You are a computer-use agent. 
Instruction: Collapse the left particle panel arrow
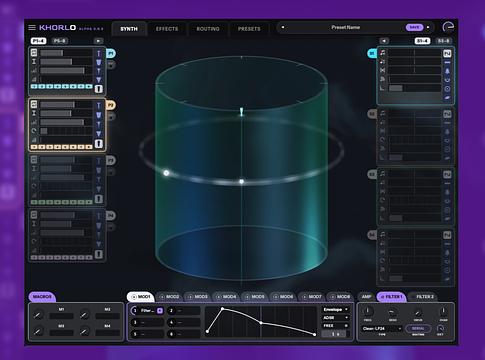(x=98, y=41)
